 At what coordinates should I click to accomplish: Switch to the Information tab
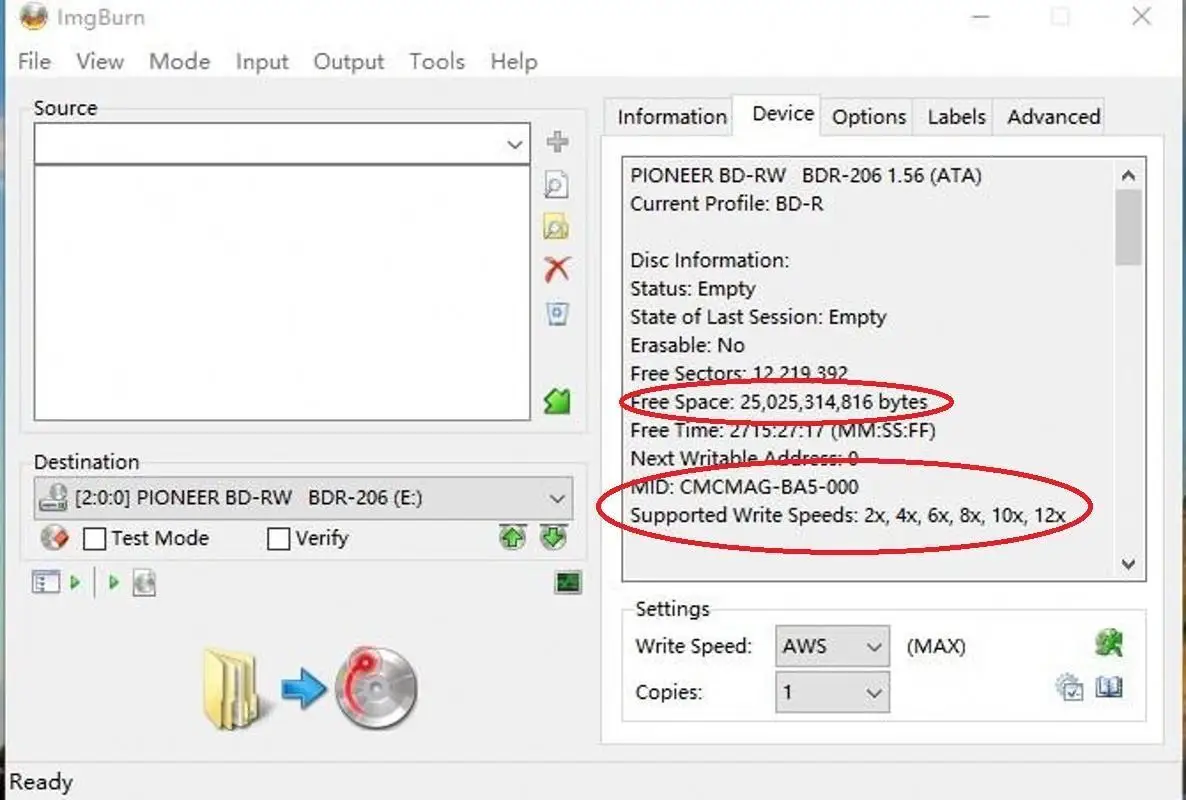click(x=672, y=116)
